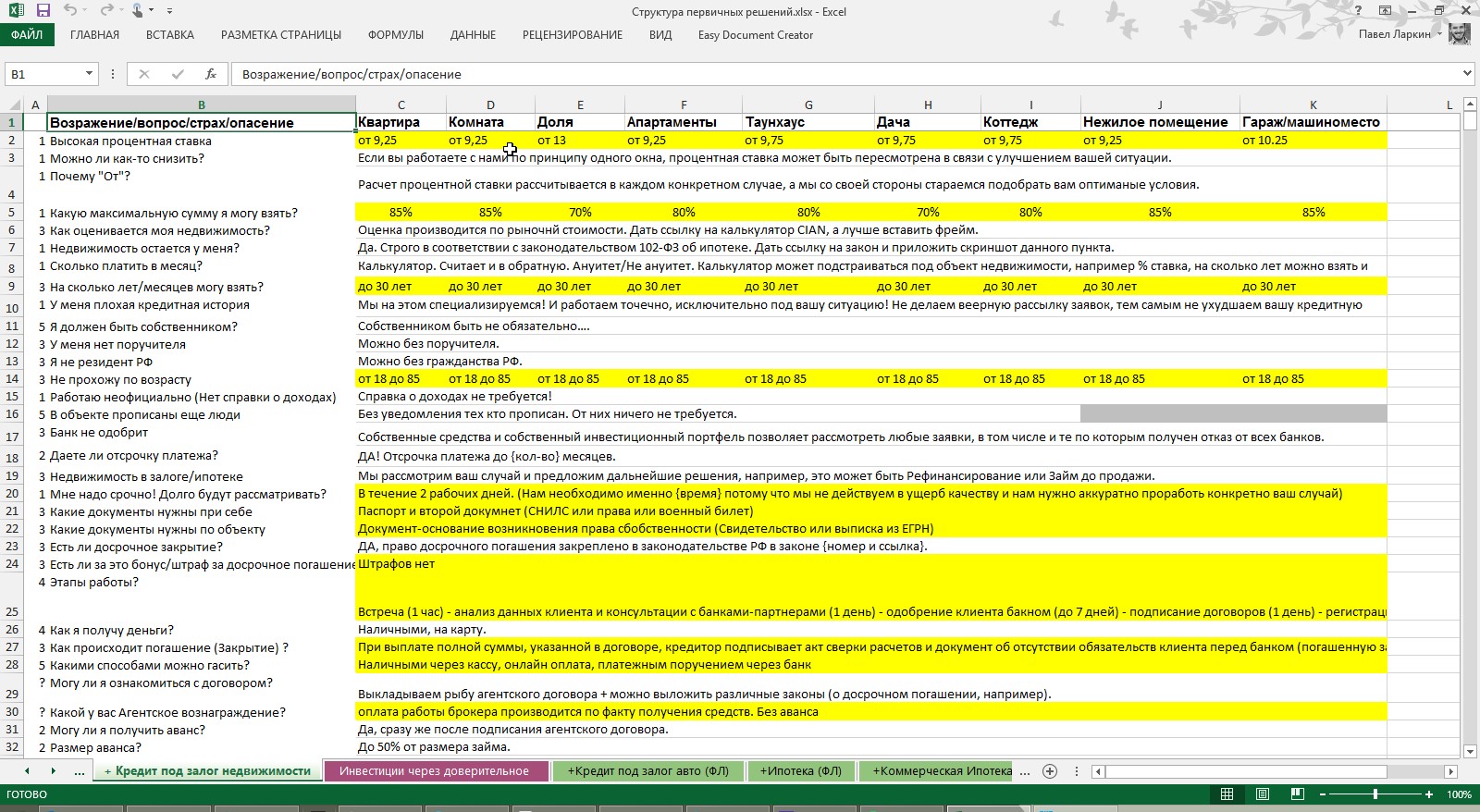The image size is (1480, 812).
Task: Add a new sheet with plus icon
Action: [x=1050, y=771]
